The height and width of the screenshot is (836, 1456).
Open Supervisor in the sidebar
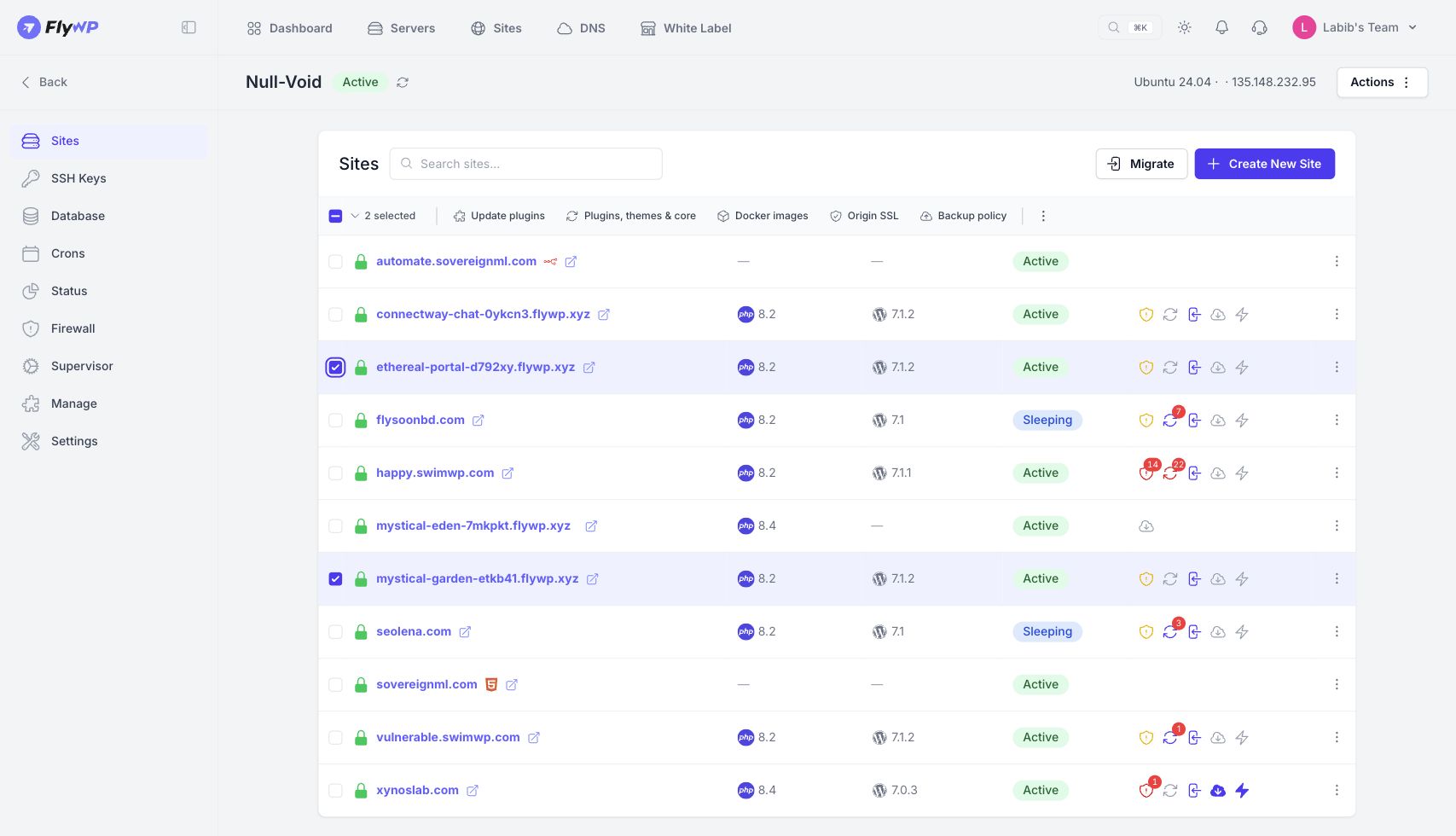(x=109, y=366)
